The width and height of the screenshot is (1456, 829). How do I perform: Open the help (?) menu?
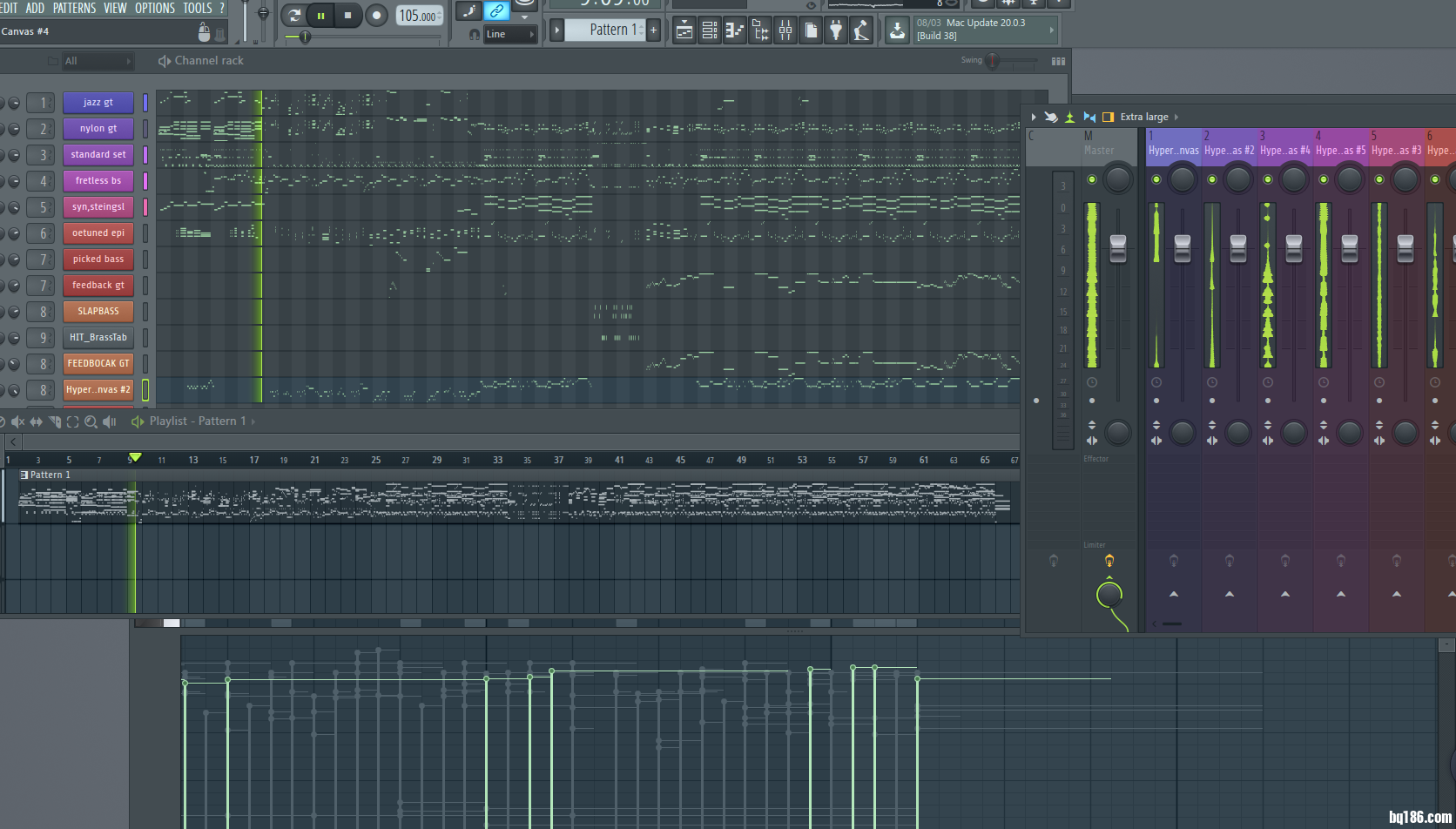pos(221,8)
